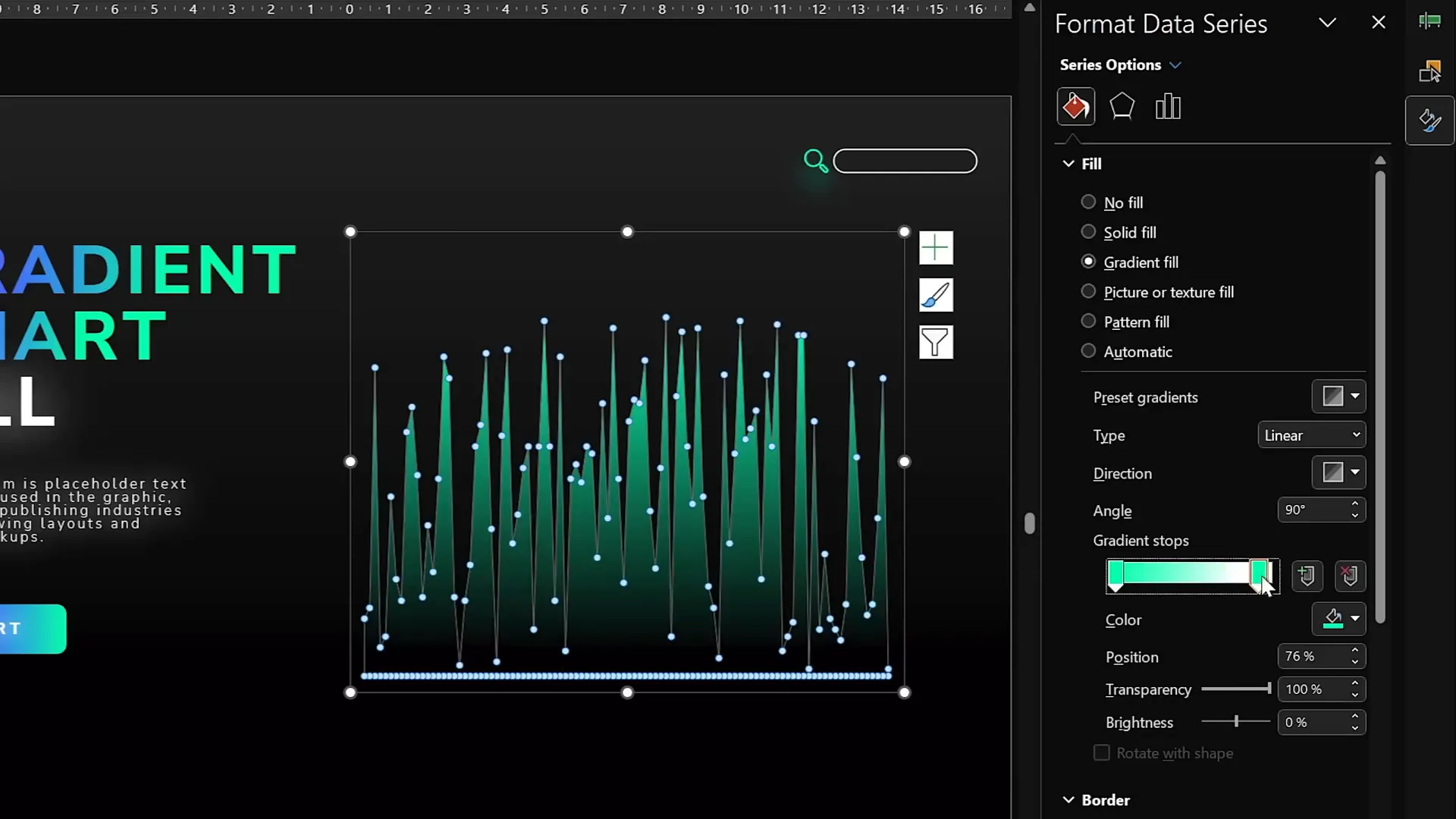Click the Format Data Series sidebar icon
Viewport: 1456px width, 819px height.
tap(1429, 121)
